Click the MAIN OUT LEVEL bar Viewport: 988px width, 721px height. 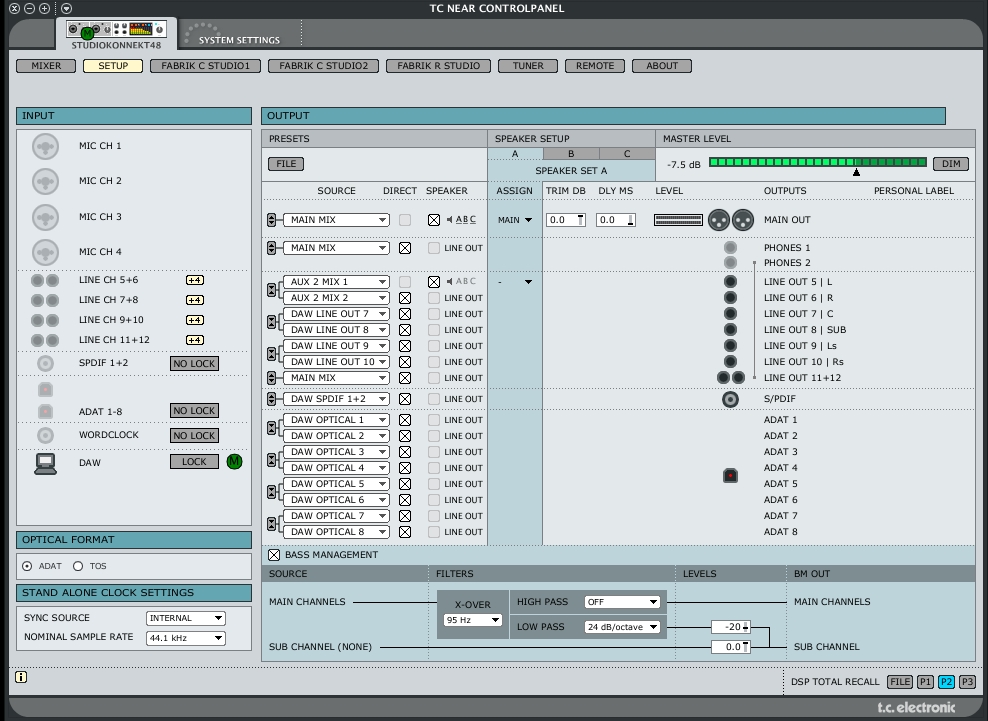pyautogui.click(x=679, y=220)
